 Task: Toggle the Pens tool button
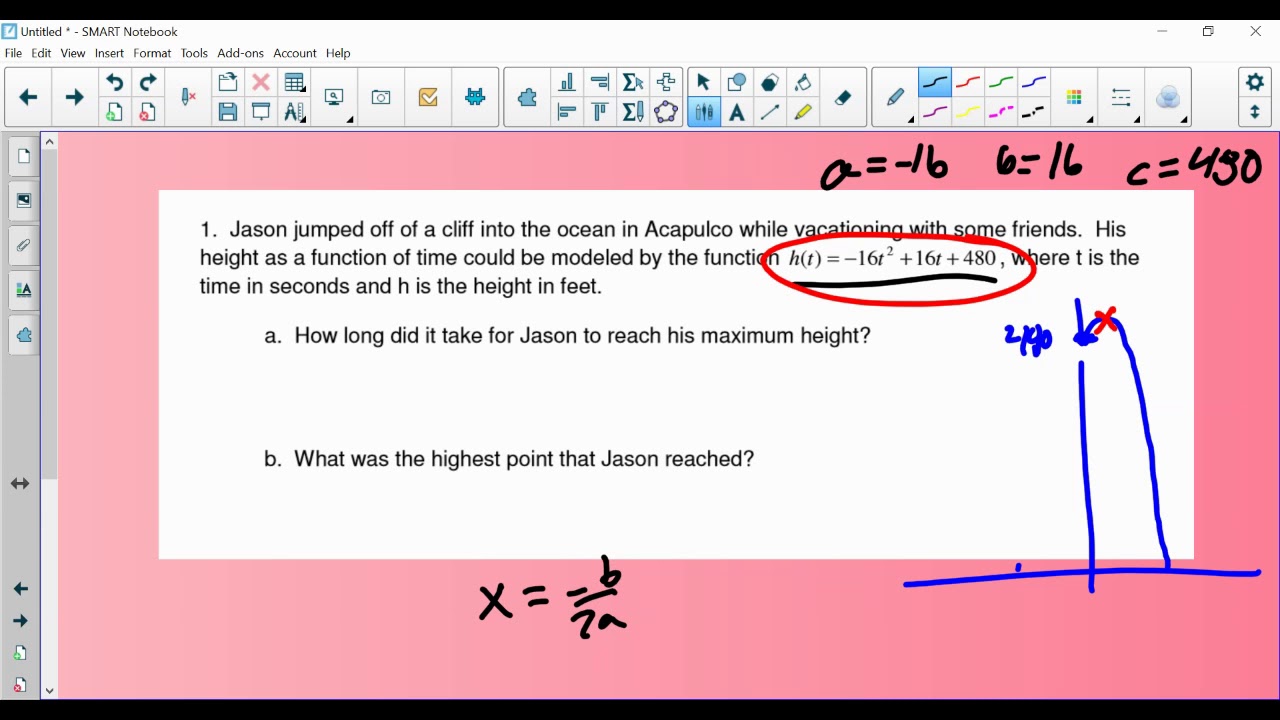pos(704,112)
